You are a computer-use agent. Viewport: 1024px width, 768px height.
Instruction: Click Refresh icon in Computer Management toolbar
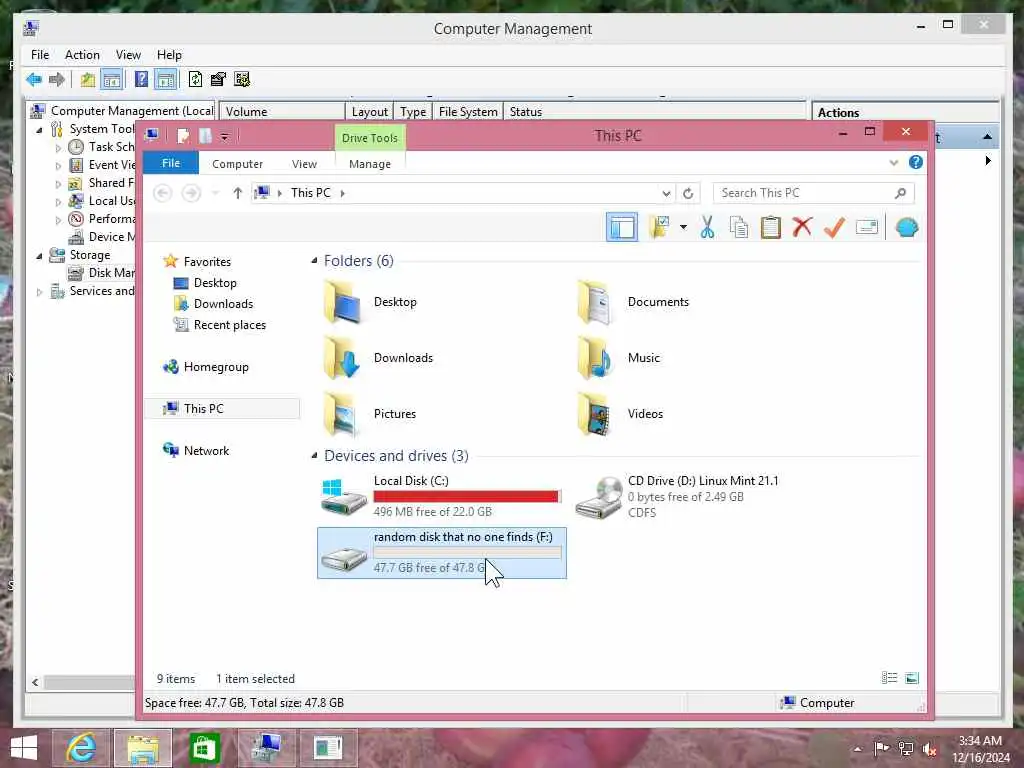195,80
